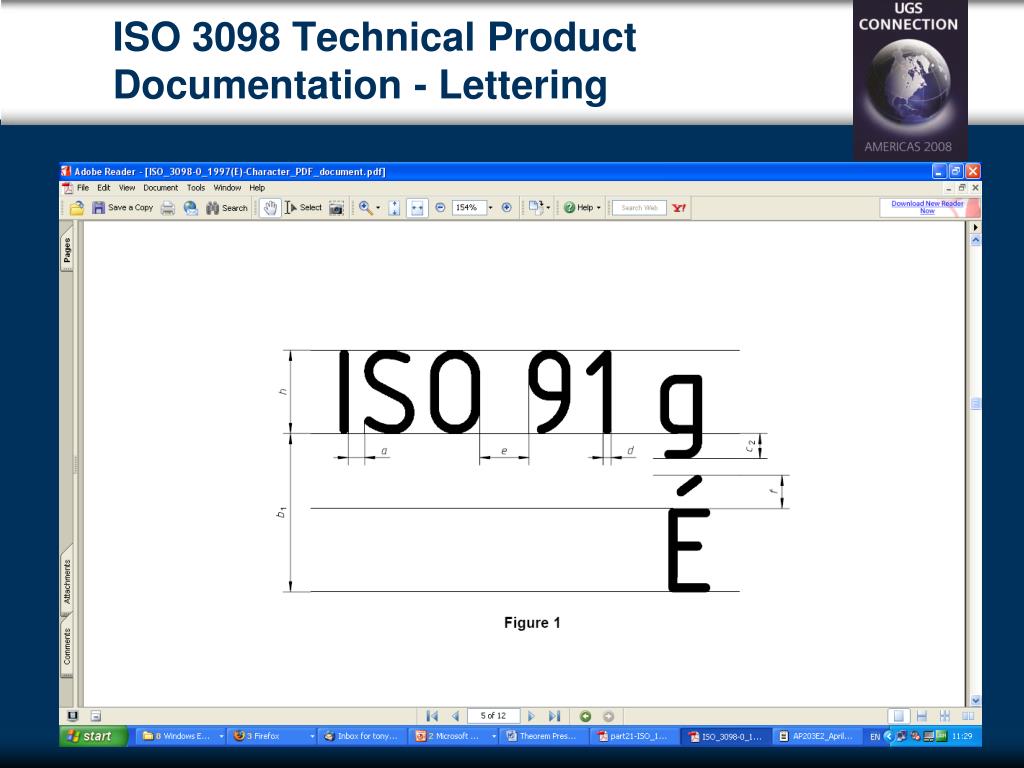This screenshot has width=1024, height=768.
Task: Select Facing pages layout icon
Action: point(968,716)
